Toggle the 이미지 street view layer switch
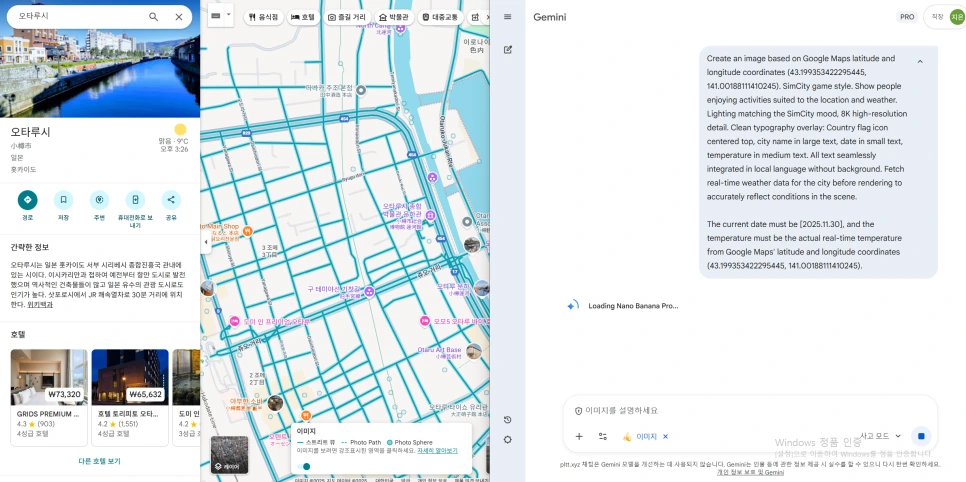Image resolution: width=966 pixels, height=482 pixels. coord(303,467)
